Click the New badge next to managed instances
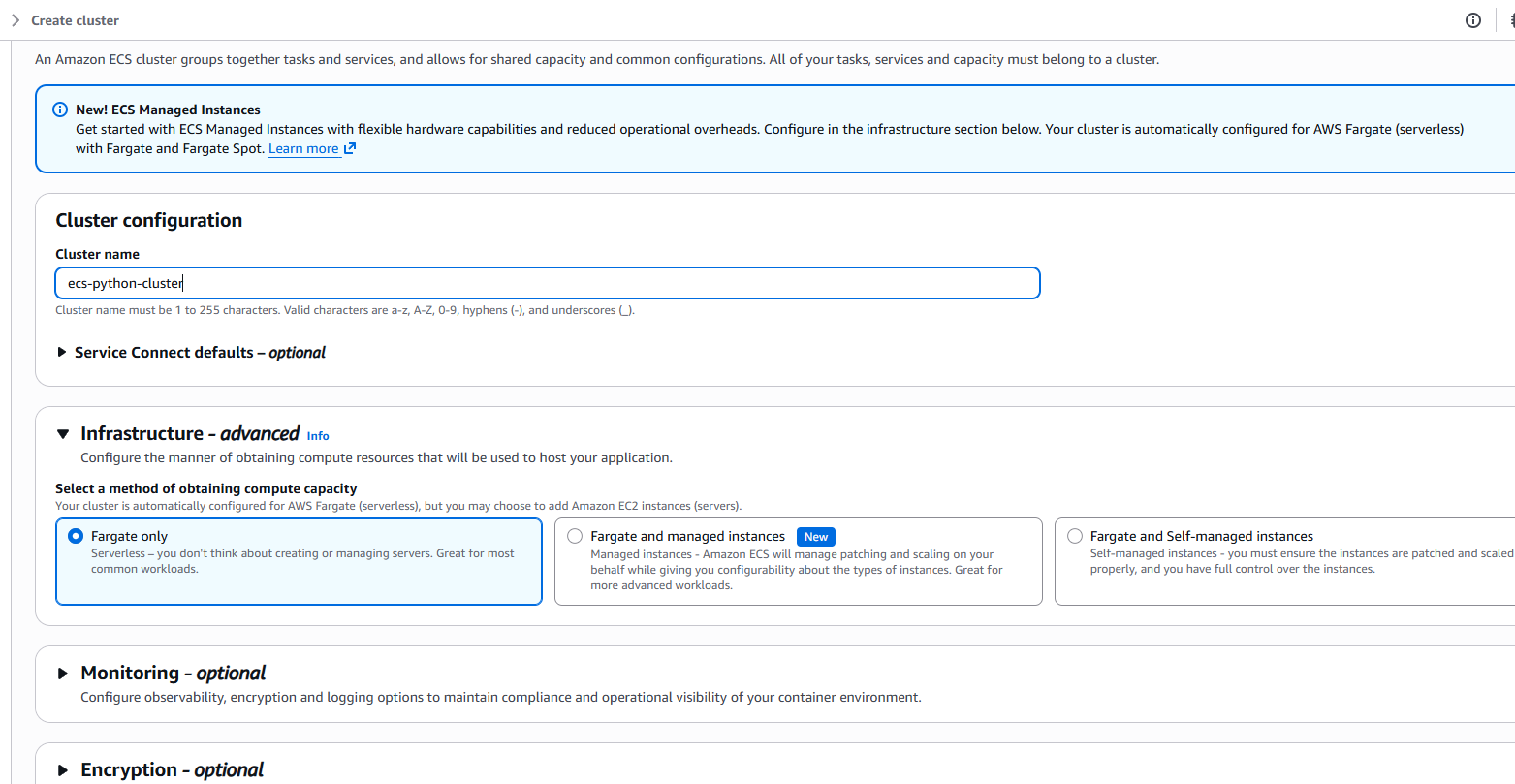The width and height of the screenshot is (1515, 784). [815, 536]
